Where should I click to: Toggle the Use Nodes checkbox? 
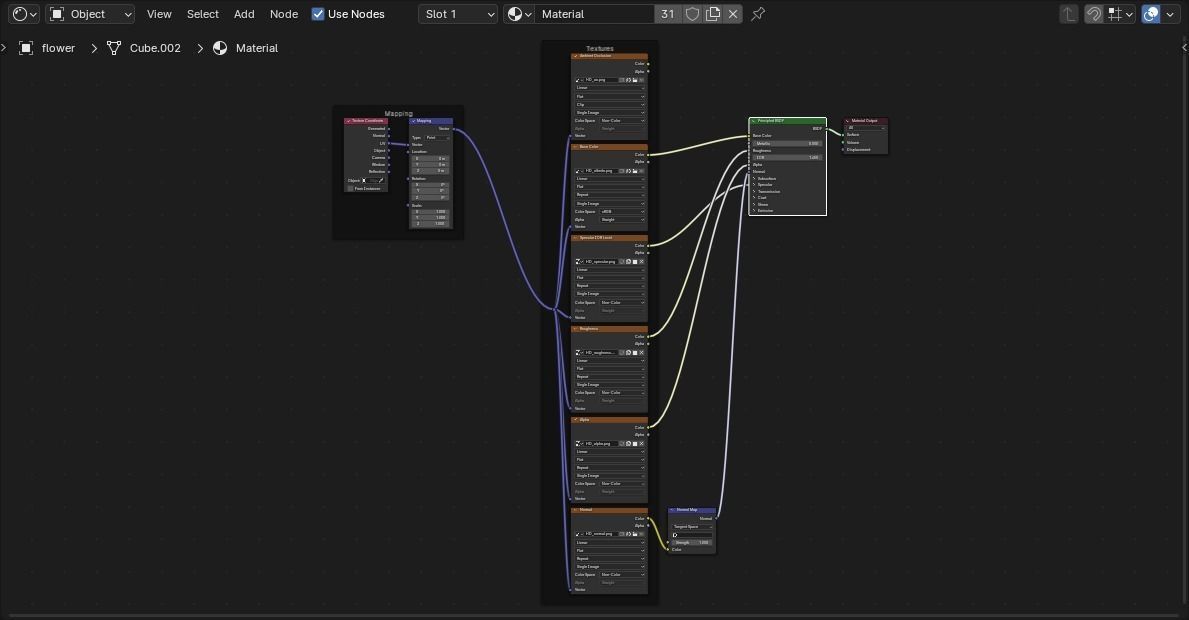coord(318,14)
